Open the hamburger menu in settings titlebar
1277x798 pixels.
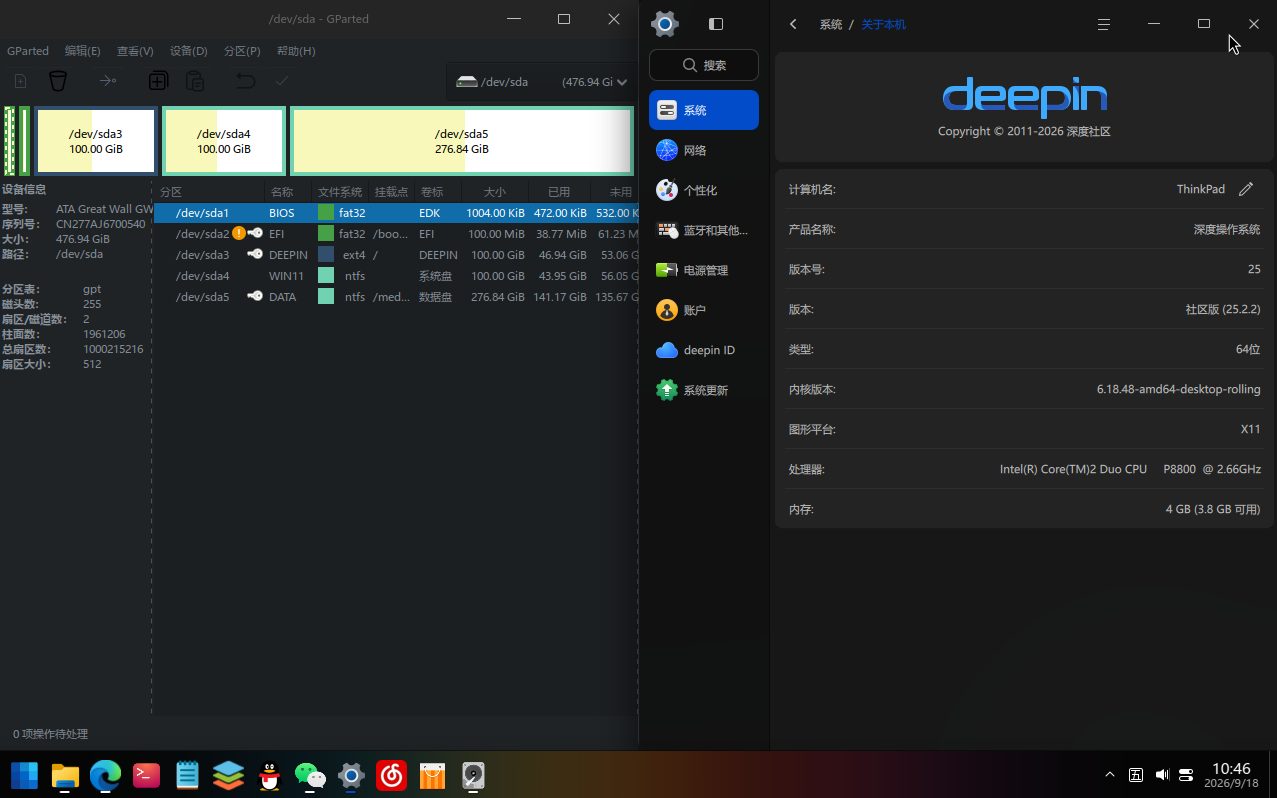point(1104,24)
